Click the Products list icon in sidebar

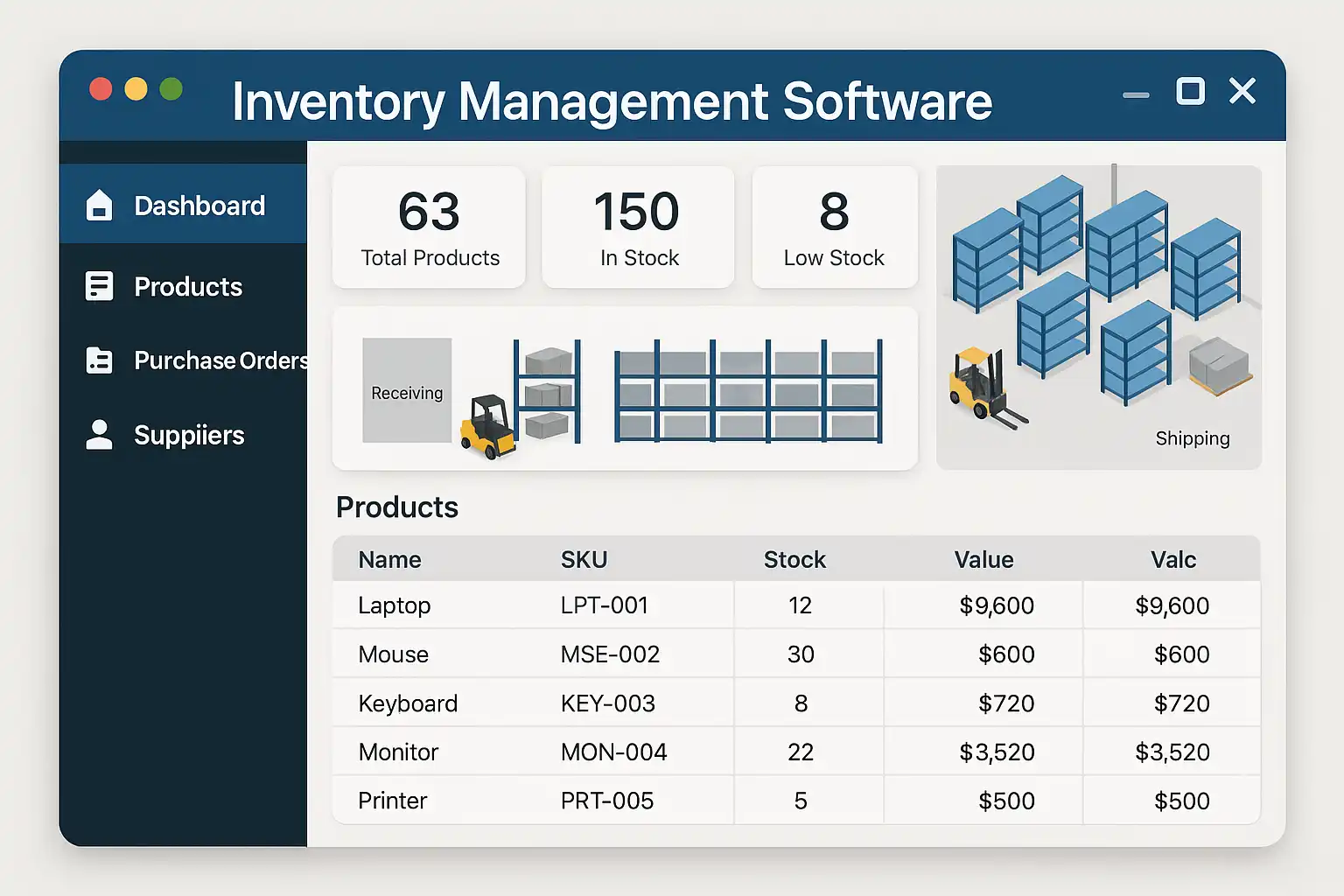(x=100, y=287)
